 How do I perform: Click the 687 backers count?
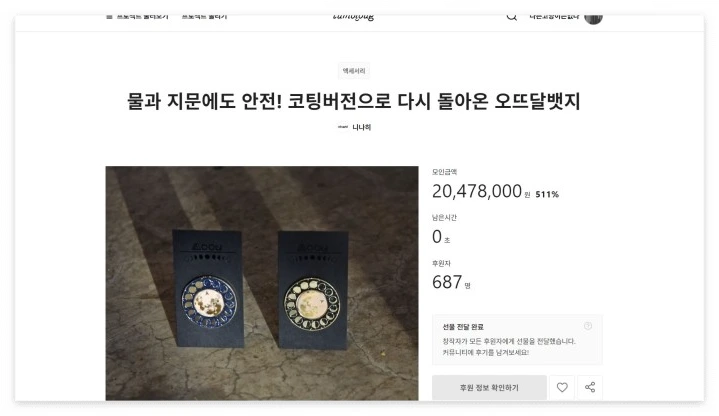[x=447, y=282]
